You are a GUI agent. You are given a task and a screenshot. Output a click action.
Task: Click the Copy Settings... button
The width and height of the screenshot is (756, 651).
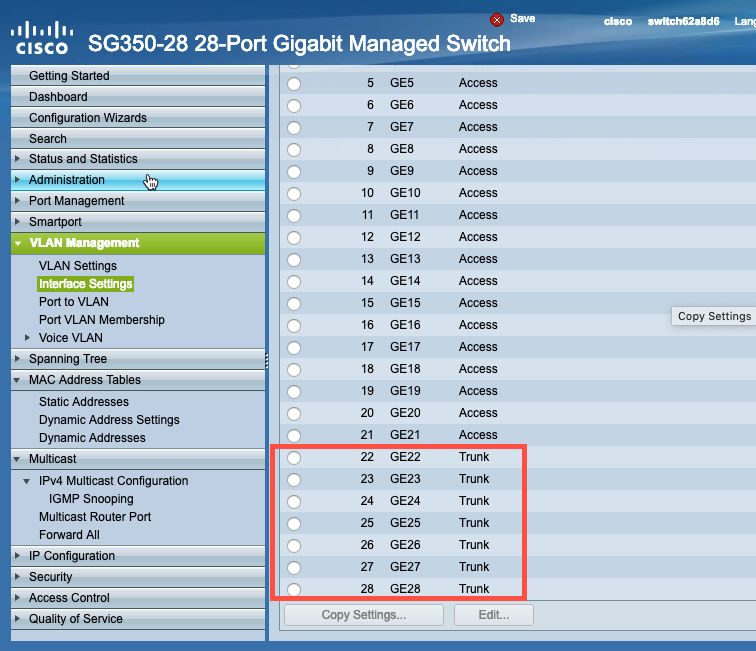click(364, 615)
